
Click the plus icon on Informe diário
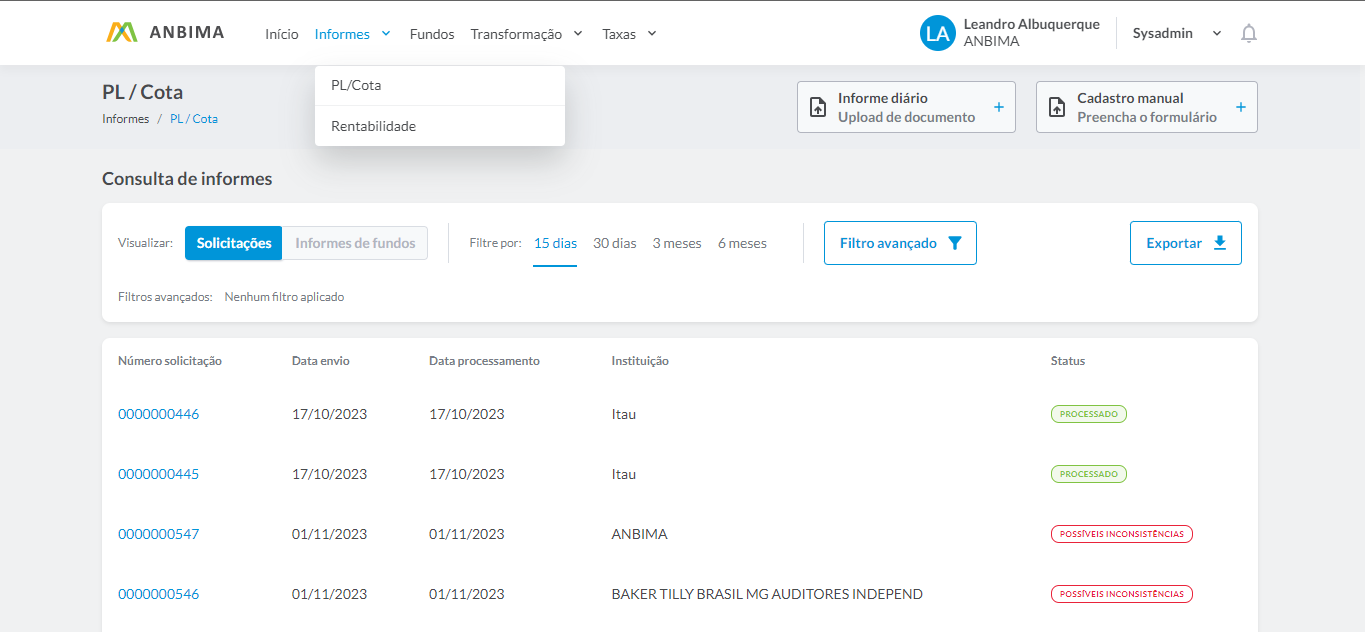pyautogui.click(x=998, y=107)
